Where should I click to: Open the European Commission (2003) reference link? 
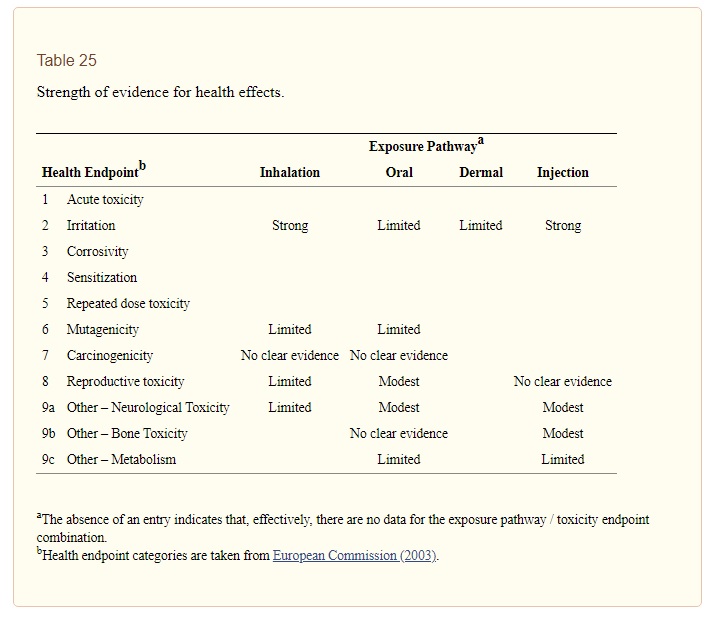click(355, 556)
